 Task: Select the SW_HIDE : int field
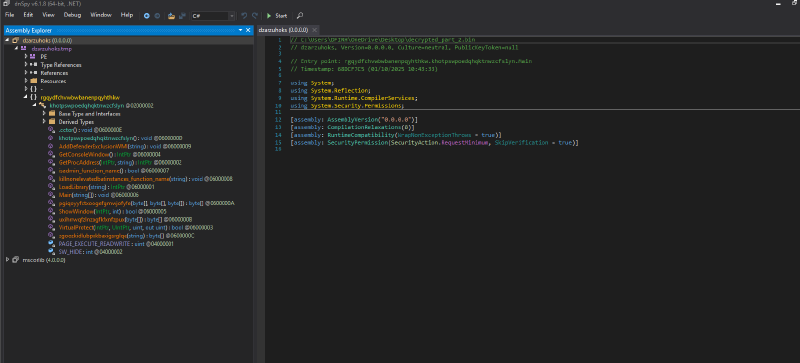coord(90,252)
